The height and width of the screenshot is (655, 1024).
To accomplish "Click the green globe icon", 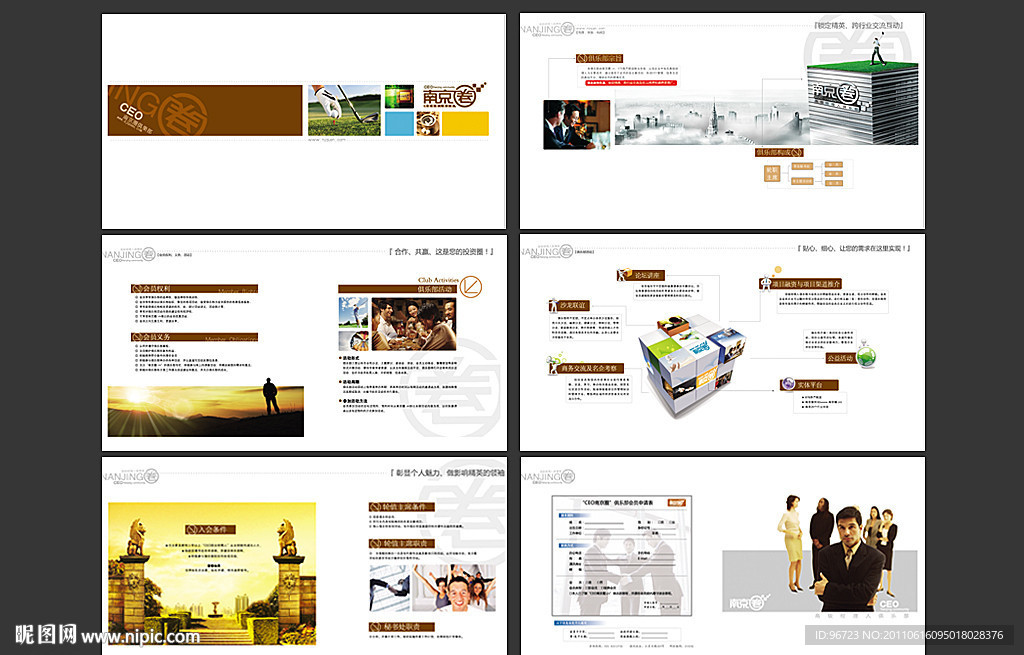I will [x=866, y=355].
